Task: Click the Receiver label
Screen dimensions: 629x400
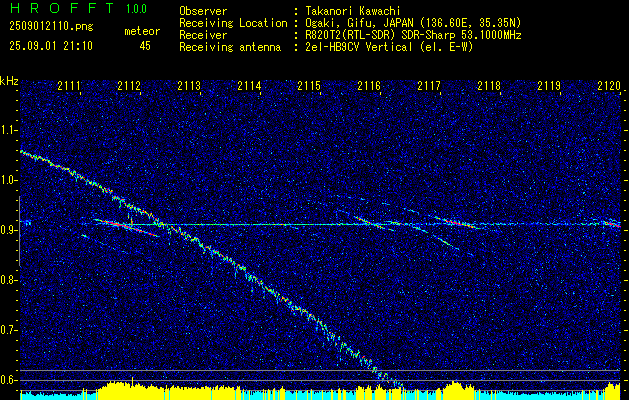Action: point(203,35)
